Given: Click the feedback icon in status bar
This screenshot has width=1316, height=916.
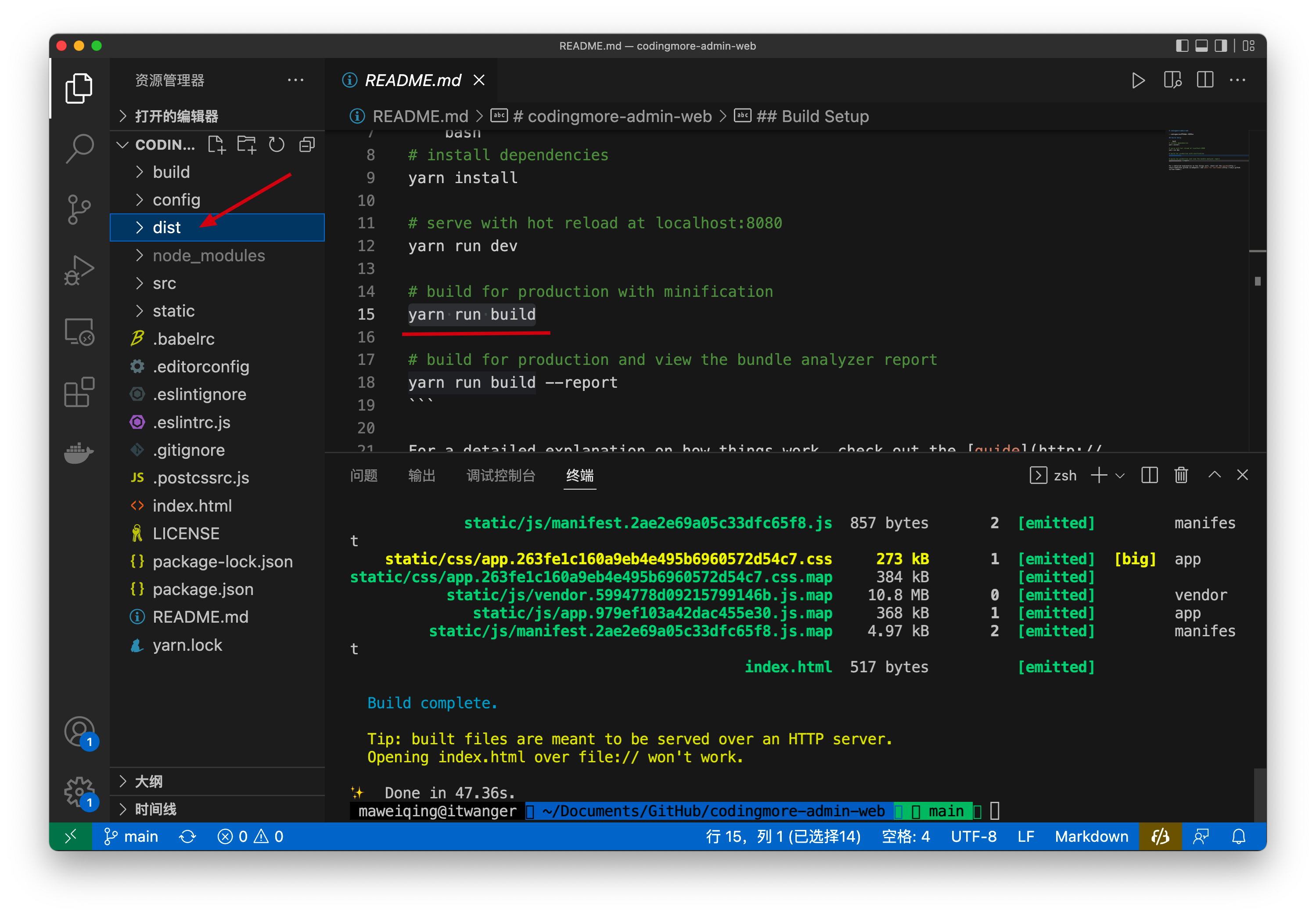Looking at the screenshot, I should point(1200,837).
